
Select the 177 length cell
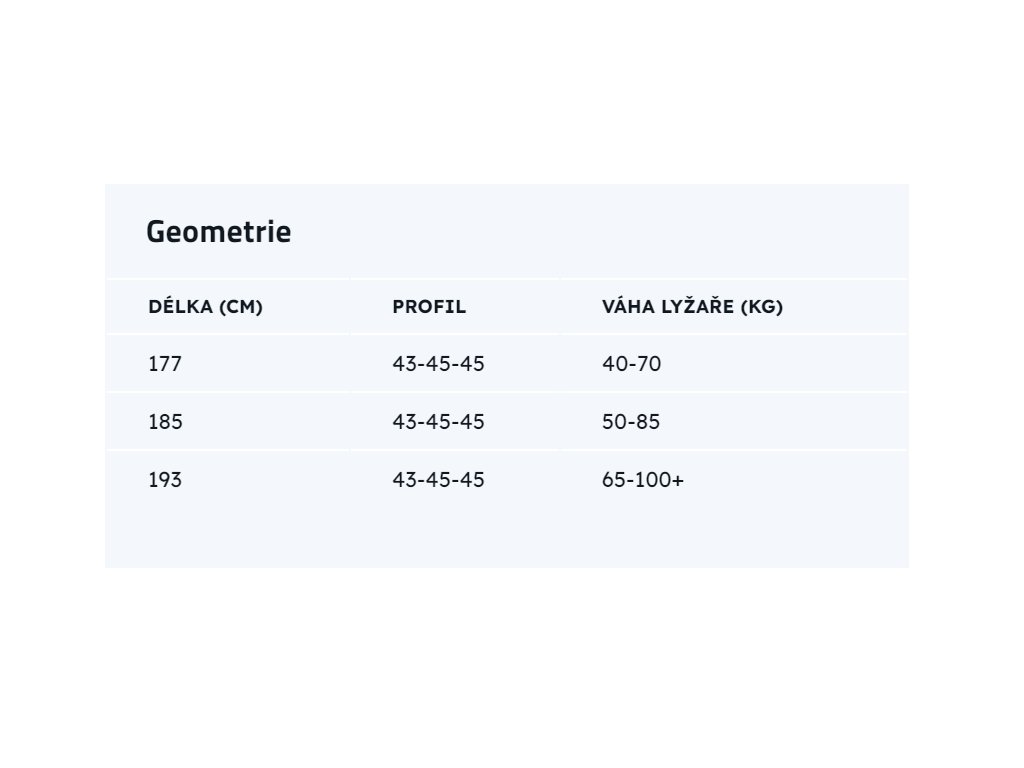[x=165, y=364]
